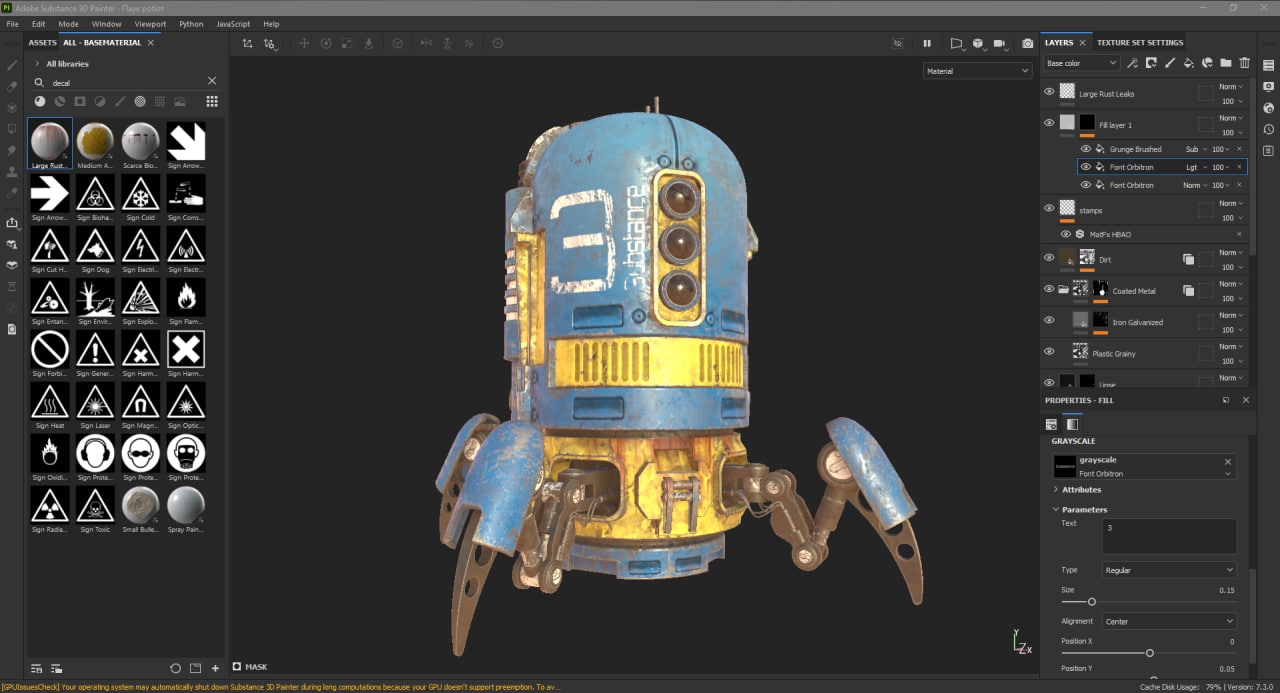Toggle visibility of MatFx HBAO effect
Screen dimensions: 1280x693
[1066, 234]
